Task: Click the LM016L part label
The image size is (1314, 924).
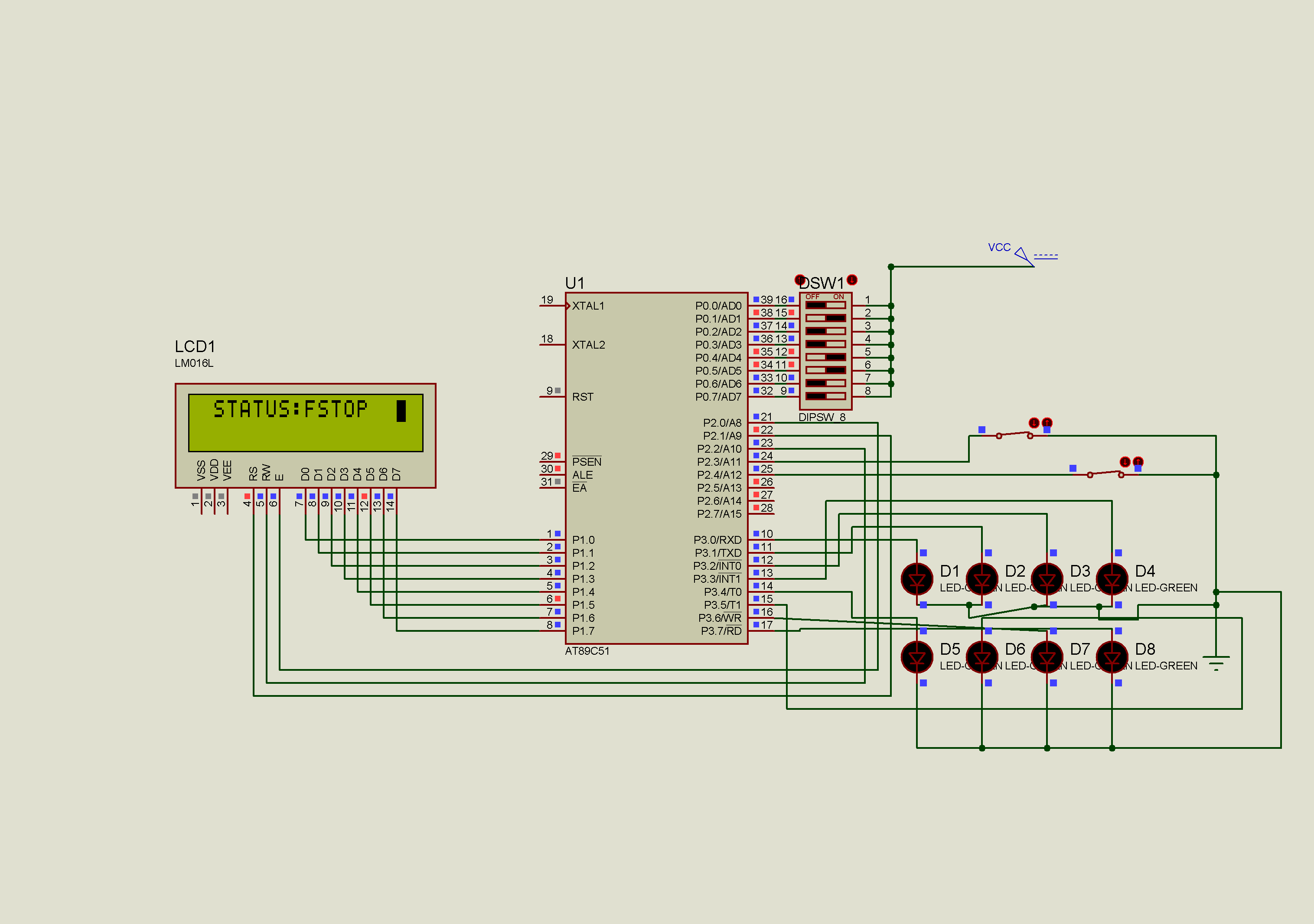Action: pos(194,363)
